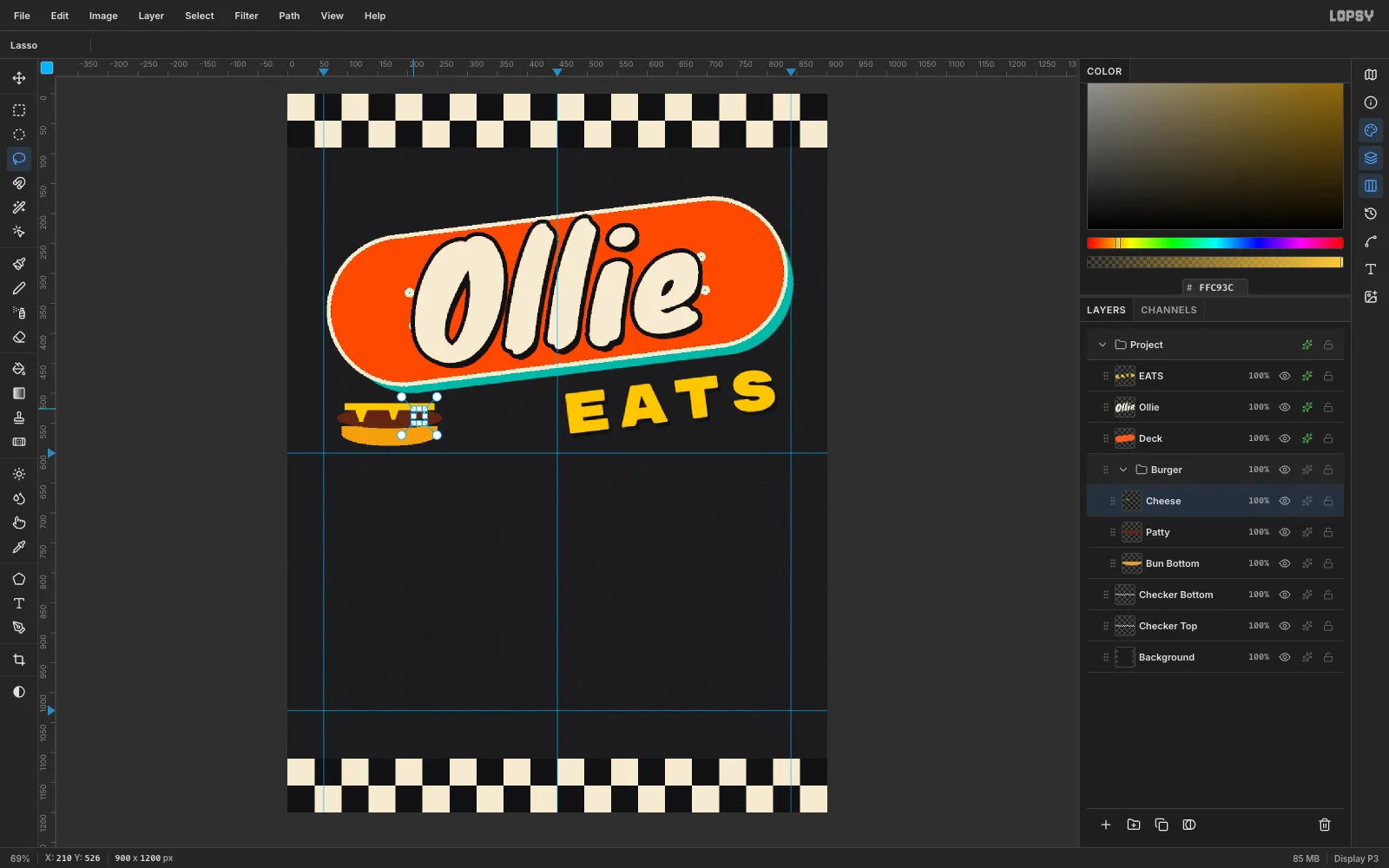This screenshot has height=868, width=1389.
Task: Collapse the Project group
Action: point(1103,345)
